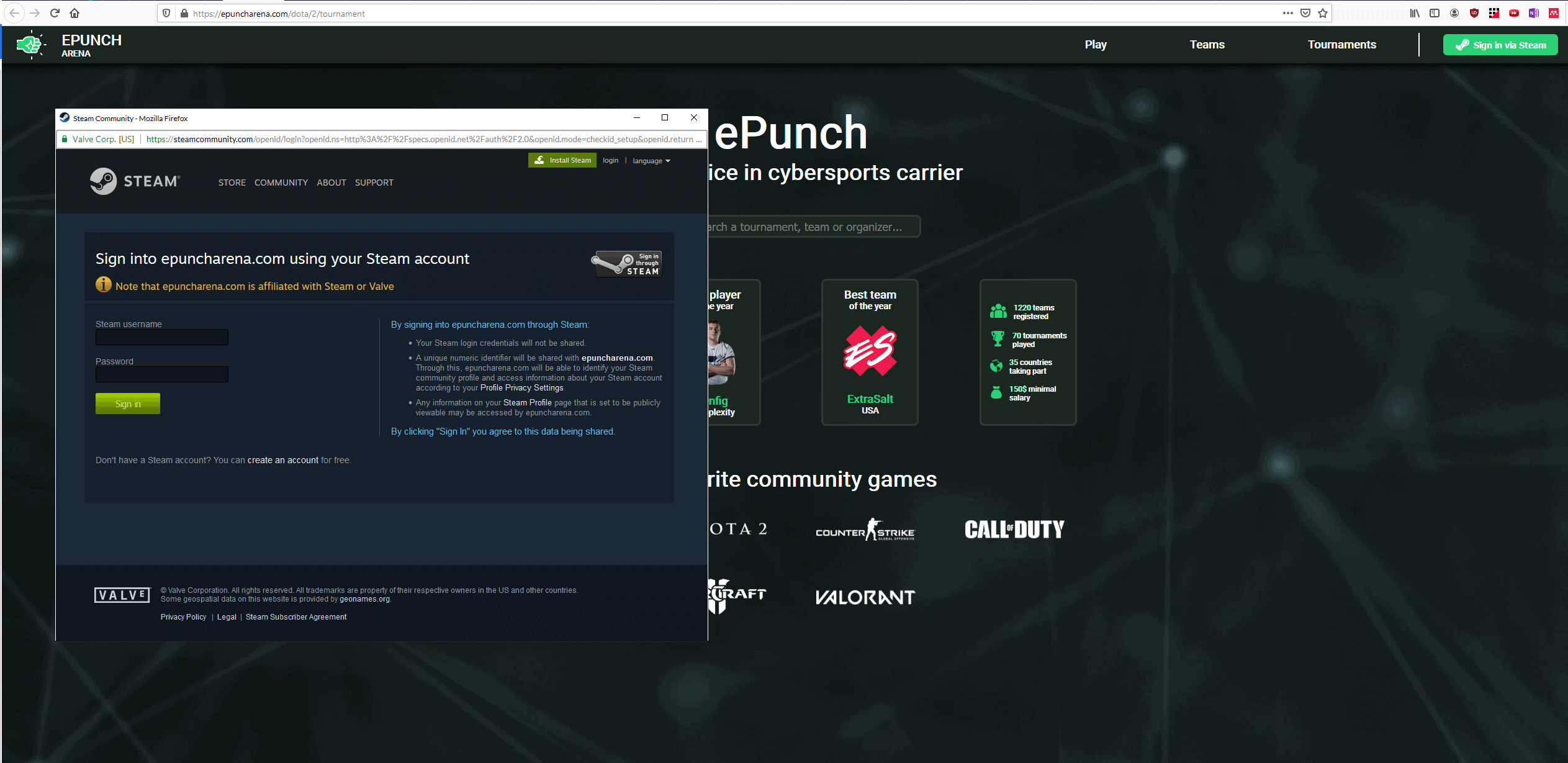Click the tournament search box
The image size is (1568, 763).
[x=814, y=227]
